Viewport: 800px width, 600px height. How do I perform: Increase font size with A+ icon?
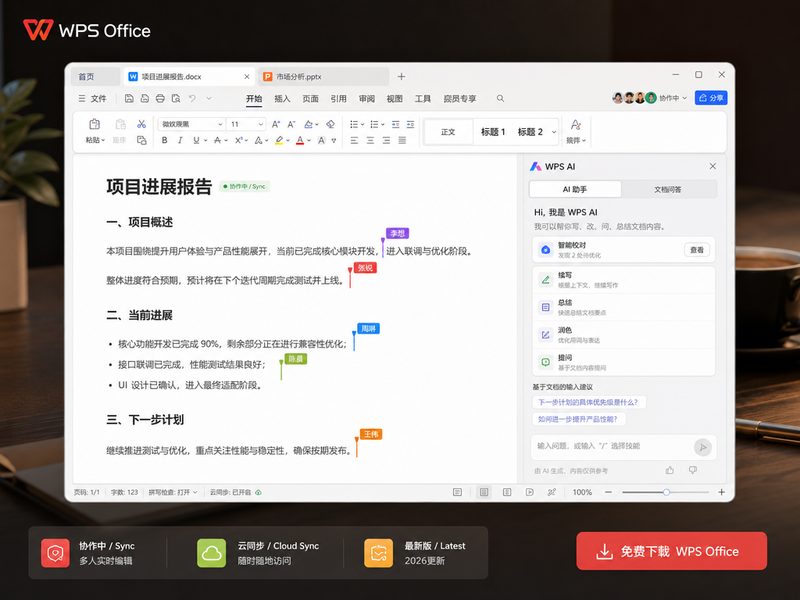(x=276, y=124)
